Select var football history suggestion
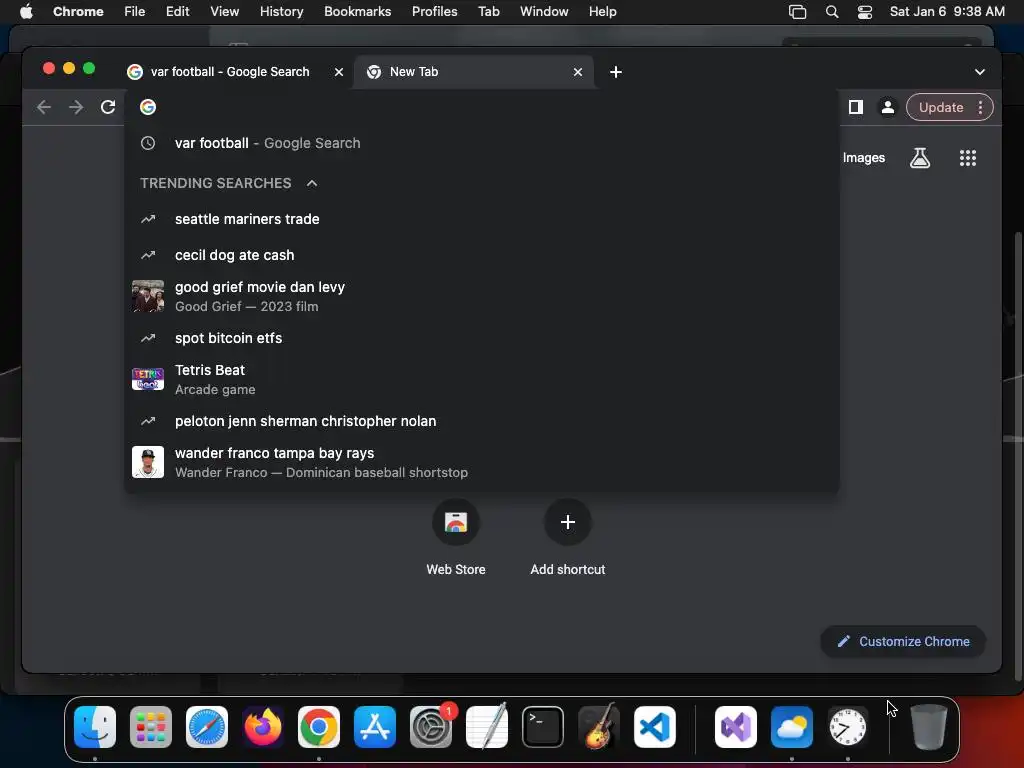The height and width of the screenshot is (768, 1024). [481, 143]
